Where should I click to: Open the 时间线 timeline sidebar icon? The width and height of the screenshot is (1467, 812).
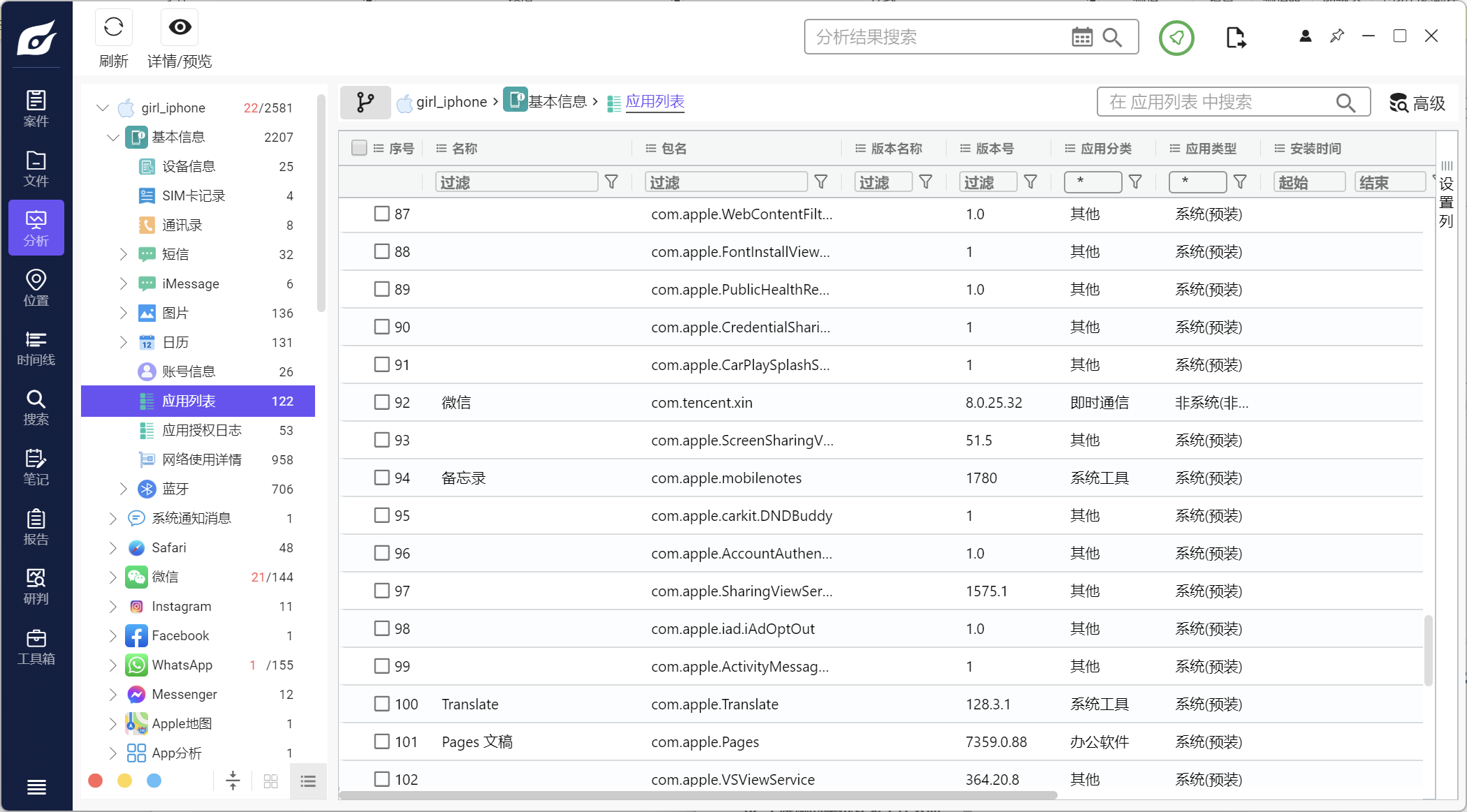tap(36, 348)
